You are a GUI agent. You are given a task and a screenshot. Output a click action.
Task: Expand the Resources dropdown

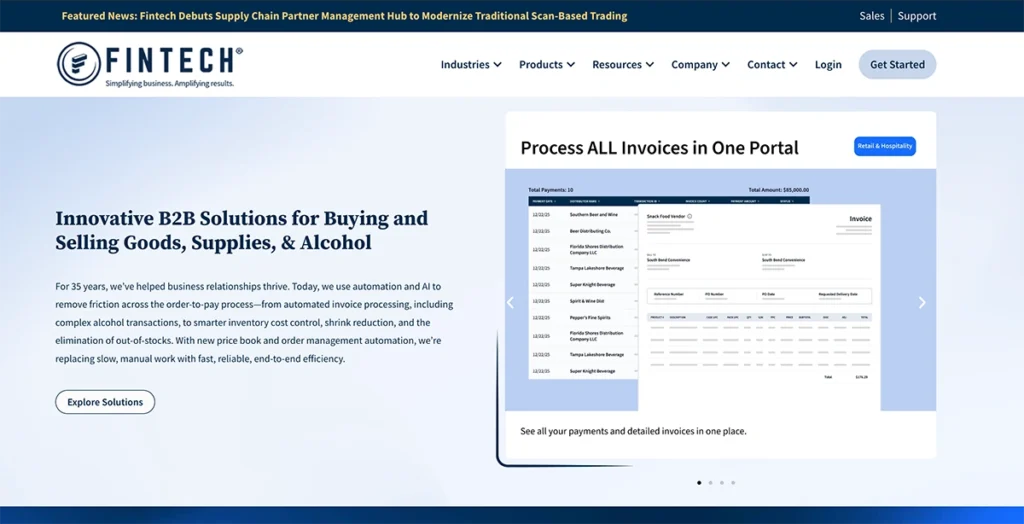pyautogui.click(x=622, y=65)
